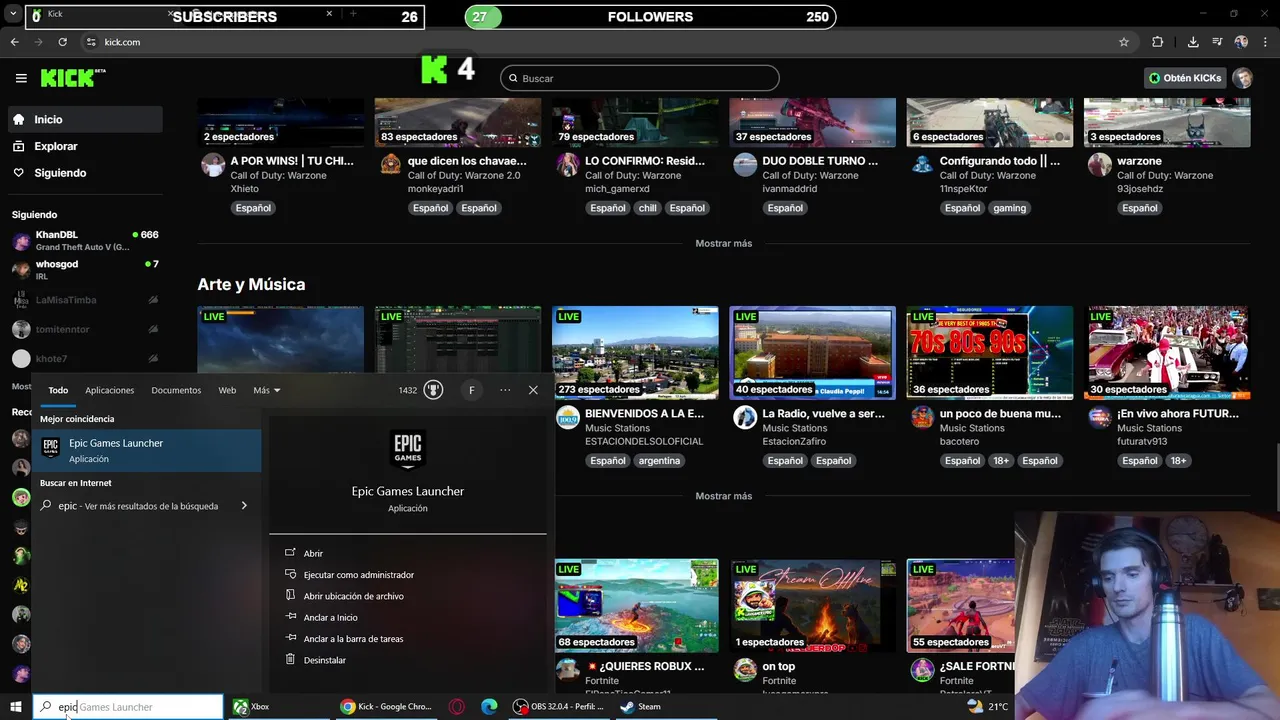Show more Arte y Música streams

[723, 496]
